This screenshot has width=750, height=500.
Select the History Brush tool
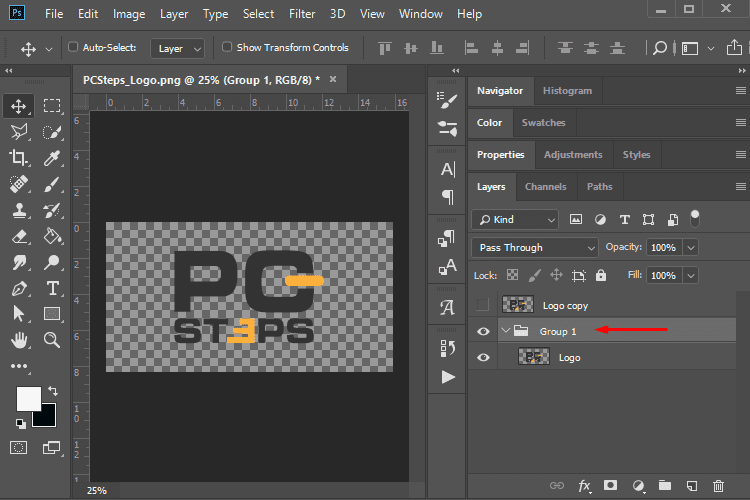[52, 210]
